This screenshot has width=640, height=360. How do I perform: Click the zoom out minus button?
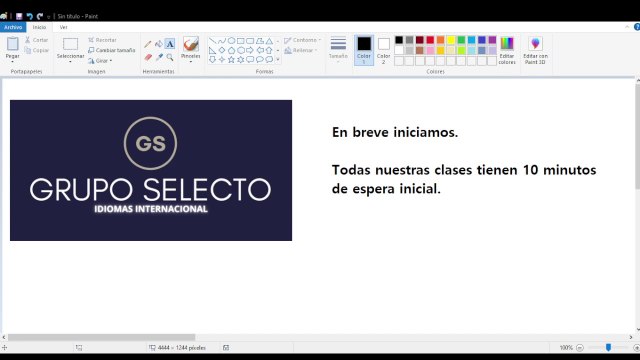580,348
